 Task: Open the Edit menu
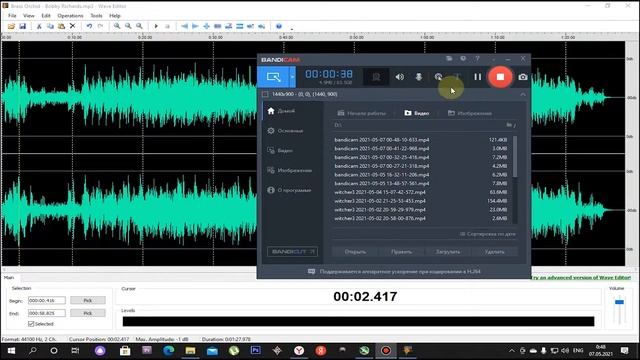pos(46,16)
